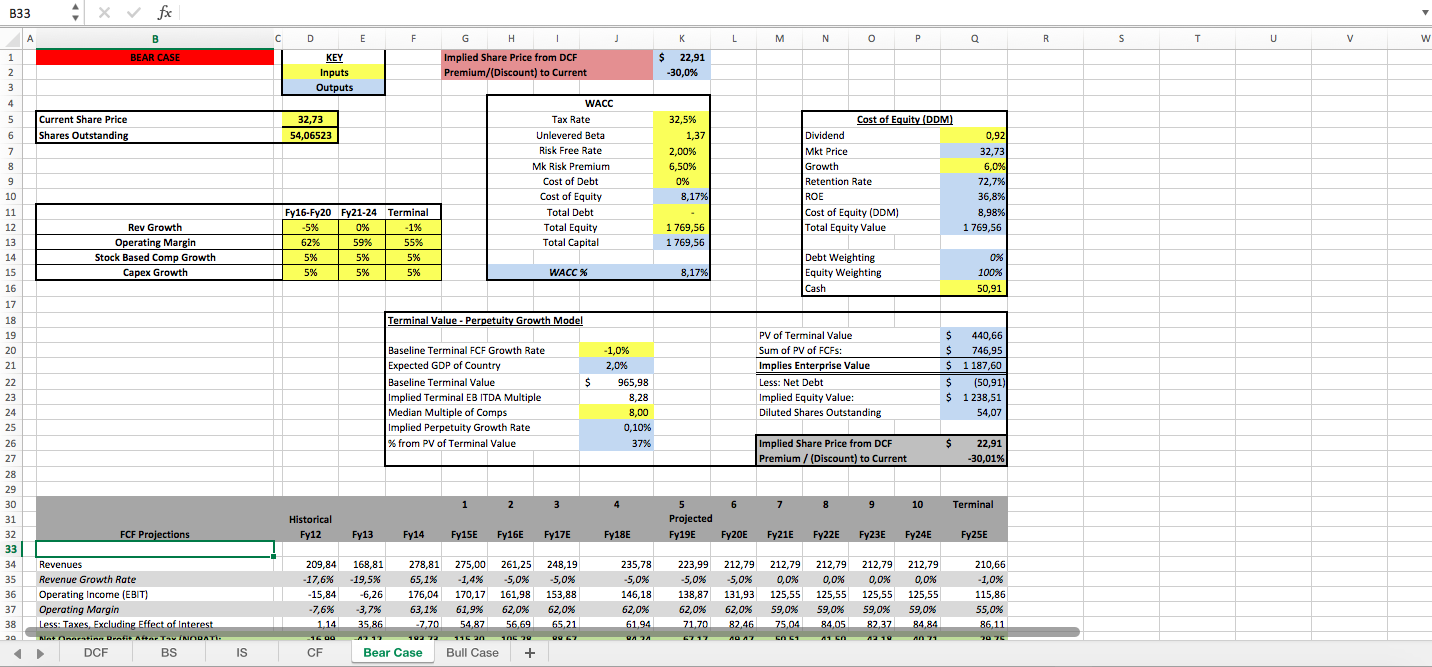Select the KEY header cell
Image resolution: width=1432 pixels, height=667 pixels.
[334, 57]
